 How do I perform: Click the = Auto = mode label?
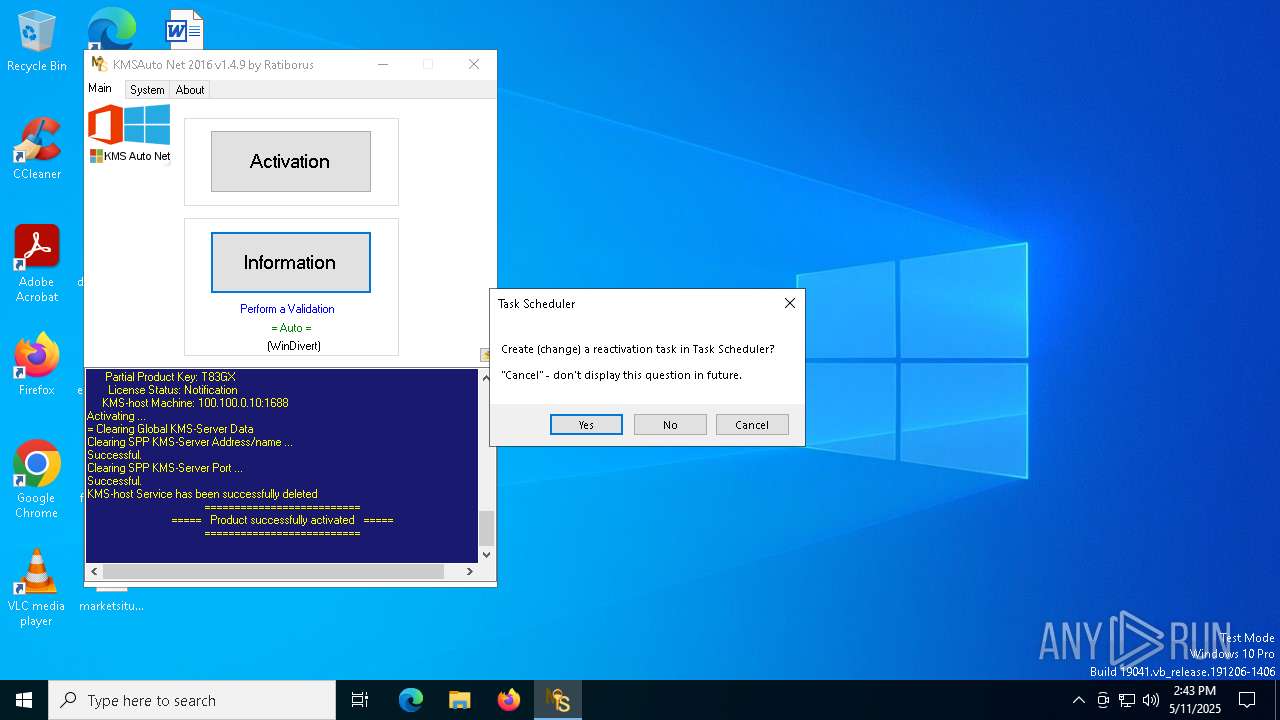(291, 328)
